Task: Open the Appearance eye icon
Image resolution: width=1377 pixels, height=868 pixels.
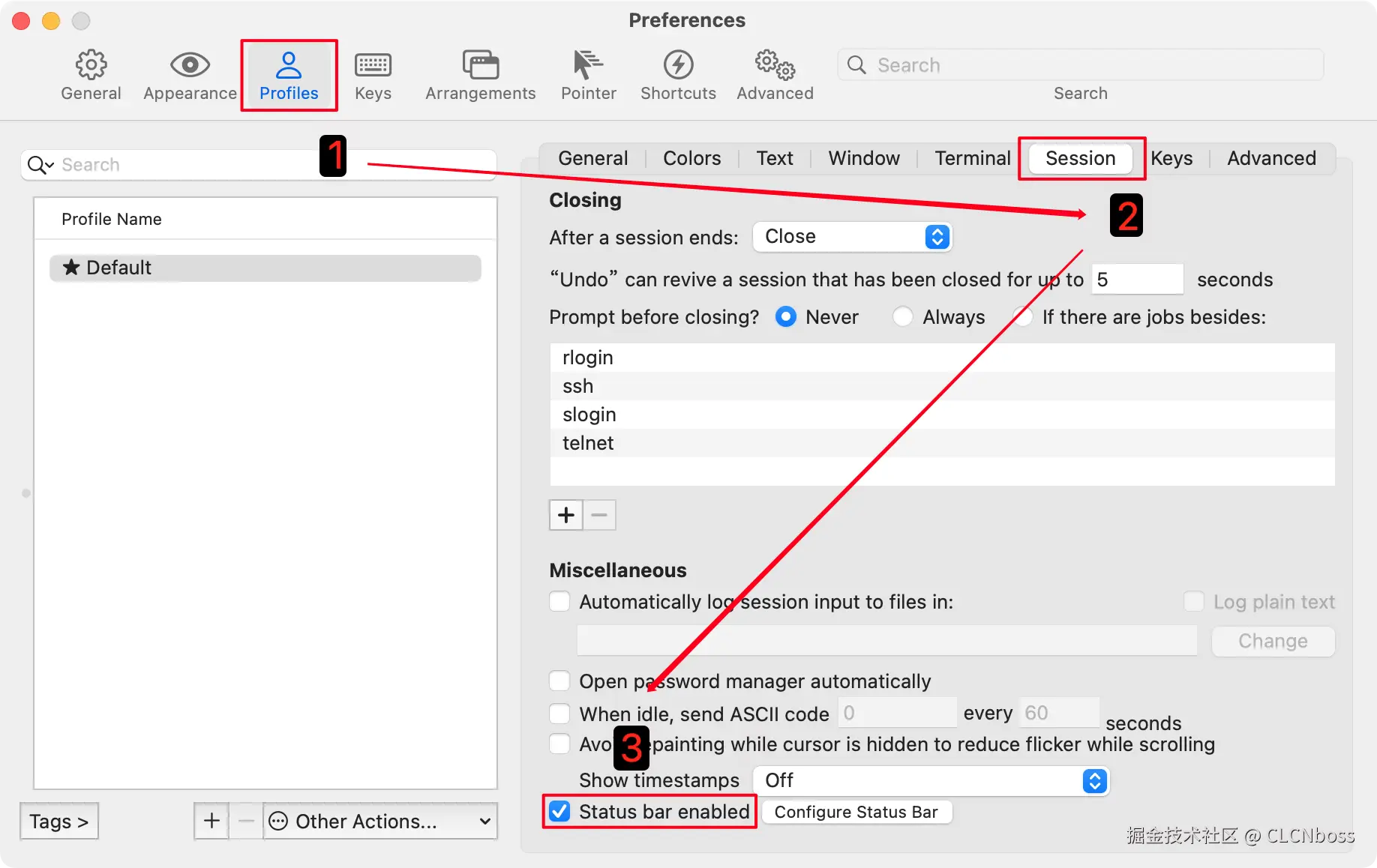Action: (x=190, y=65)
